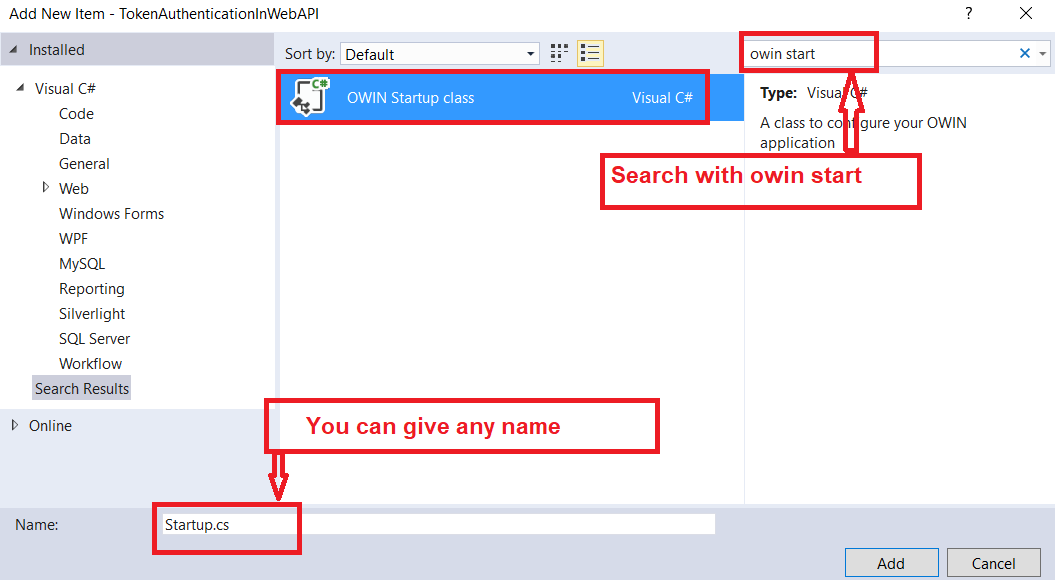This screenshot has height=580, width=1055.
Task: Collapse the Installed section
Action: (13, 50)
